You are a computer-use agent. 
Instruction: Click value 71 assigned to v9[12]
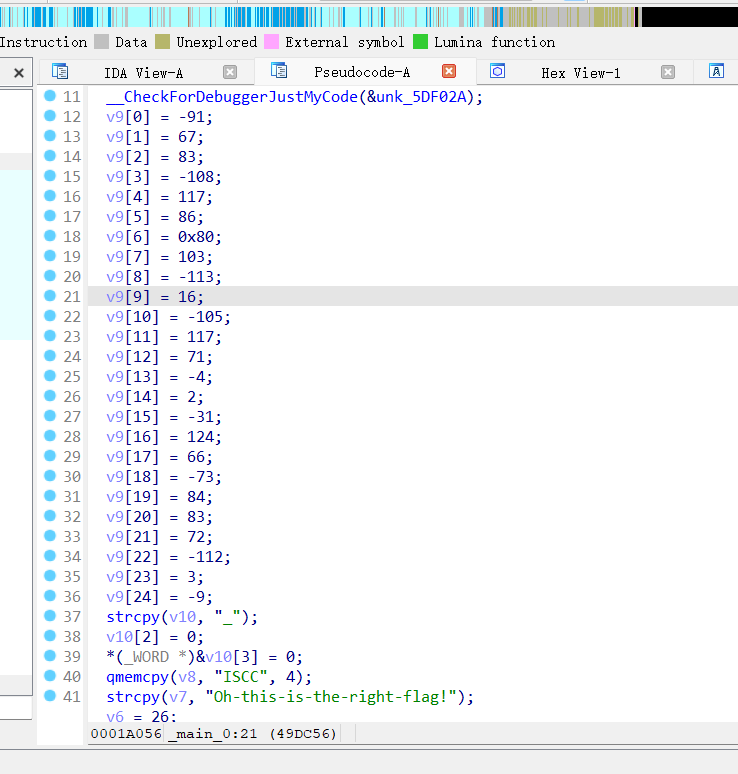(196, 357)
